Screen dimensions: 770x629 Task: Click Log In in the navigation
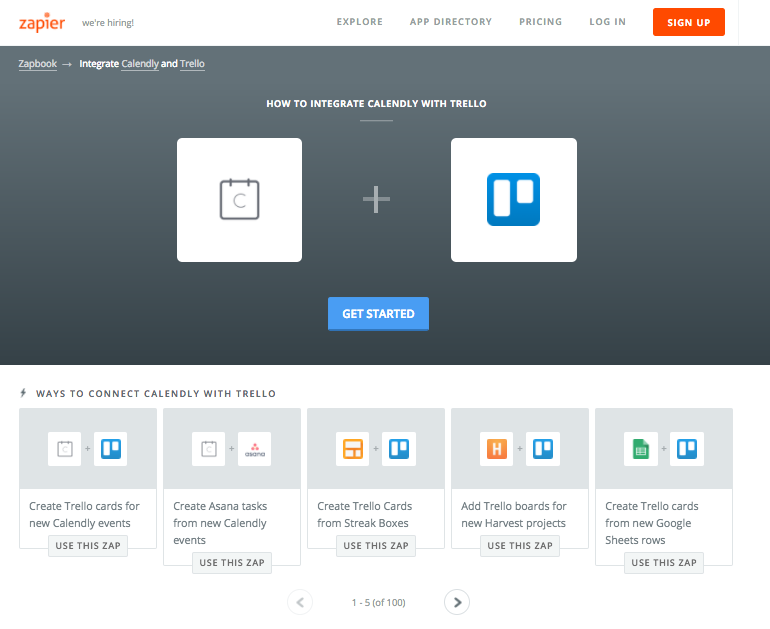[607, 22]
